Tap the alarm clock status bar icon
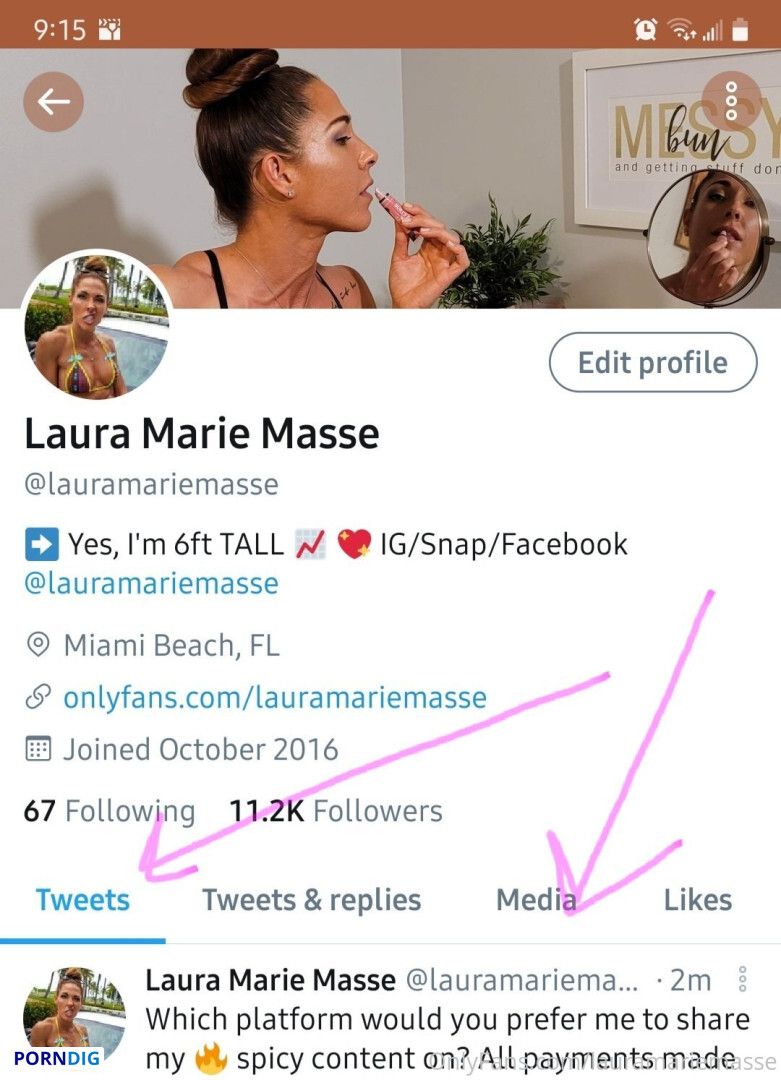781x1080 pixels. pos(645,29)
